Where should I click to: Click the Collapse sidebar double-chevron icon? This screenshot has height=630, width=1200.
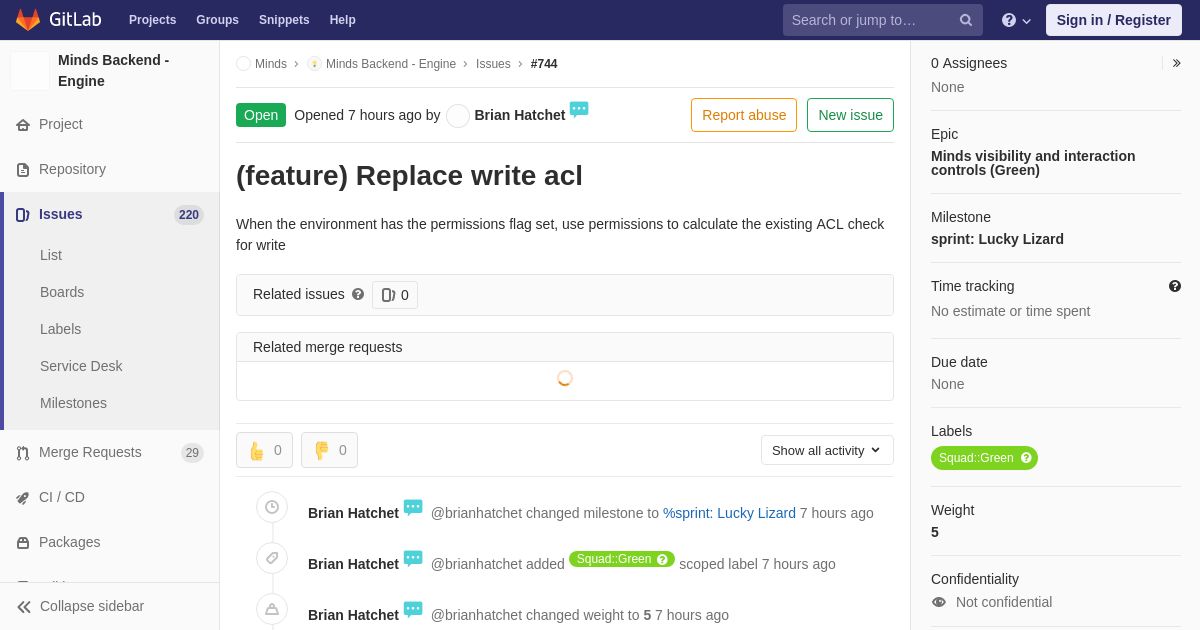pos(24,607)
